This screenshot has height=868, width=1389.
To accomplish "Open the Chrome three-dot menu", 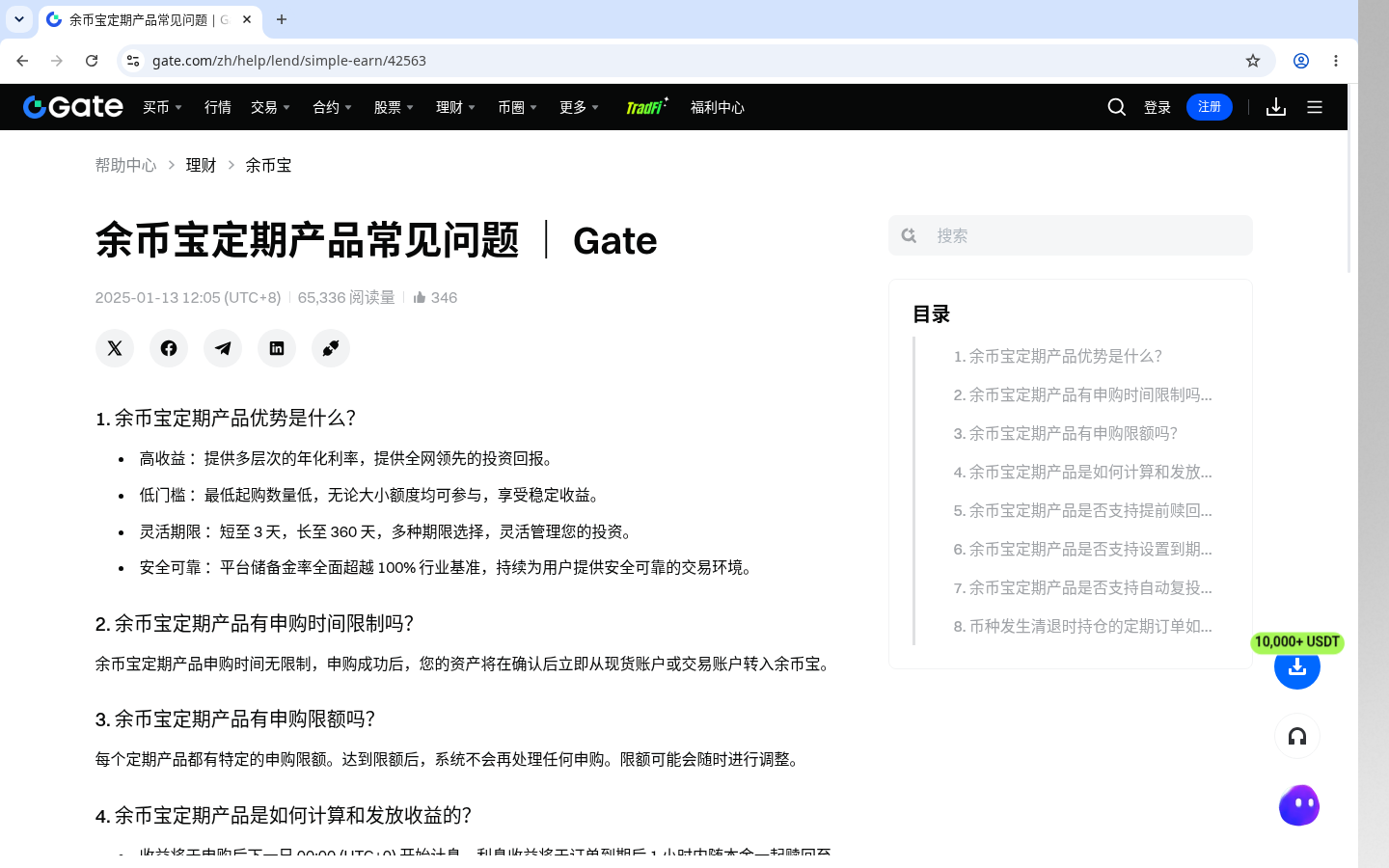I will click(1336, 61).
